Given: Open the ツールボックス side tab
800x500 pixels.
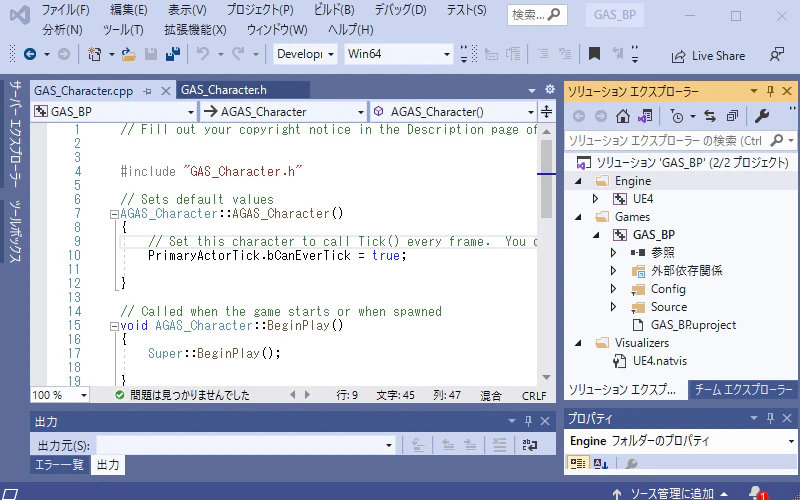Looking at the screenshot, I should coord(15,231).
